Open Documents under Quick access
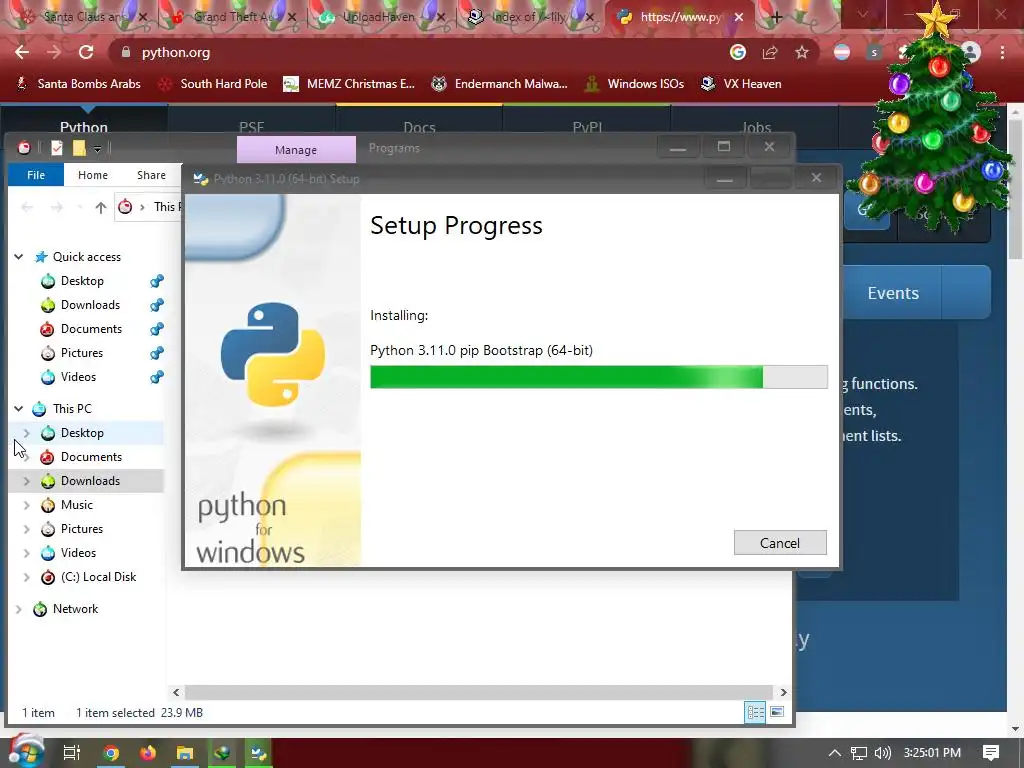 (x=91, y=329)
